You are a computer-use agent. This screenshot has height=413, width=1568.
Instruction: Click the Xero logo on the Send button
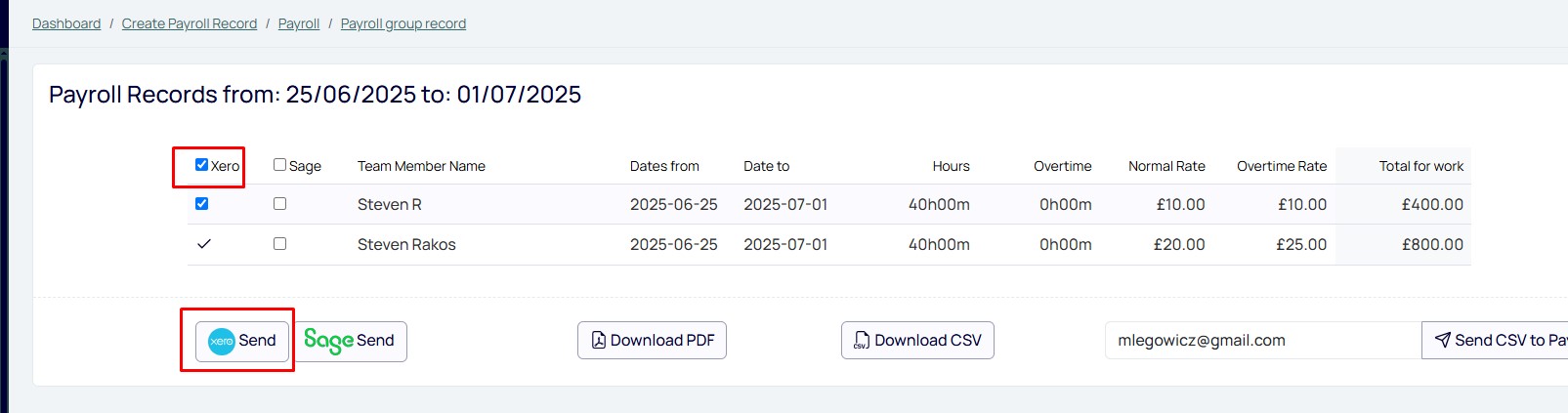(x=222, y=341)
